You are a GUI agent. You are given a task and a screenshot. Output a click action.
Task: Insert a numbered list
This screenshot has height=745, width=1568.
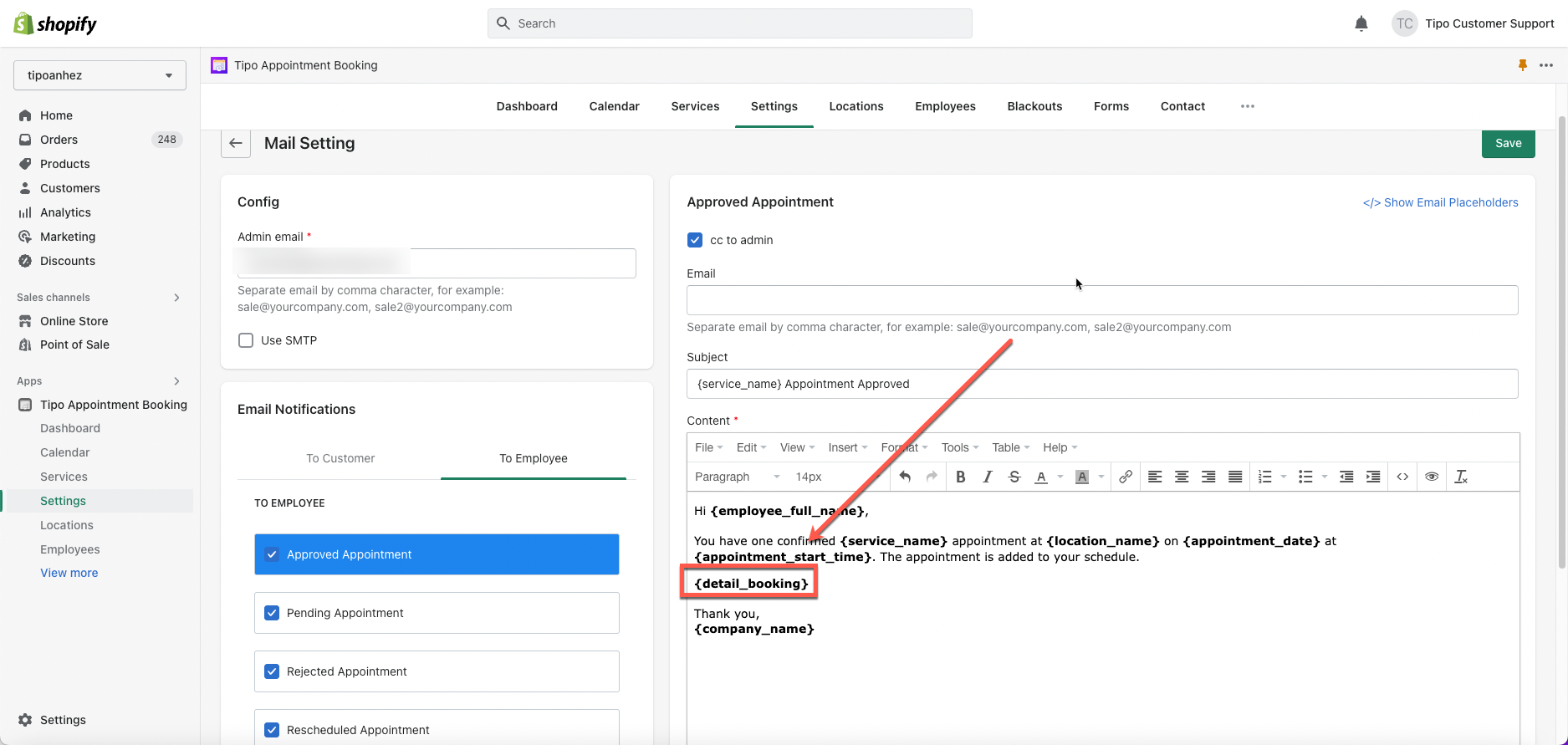[1264, 477]
